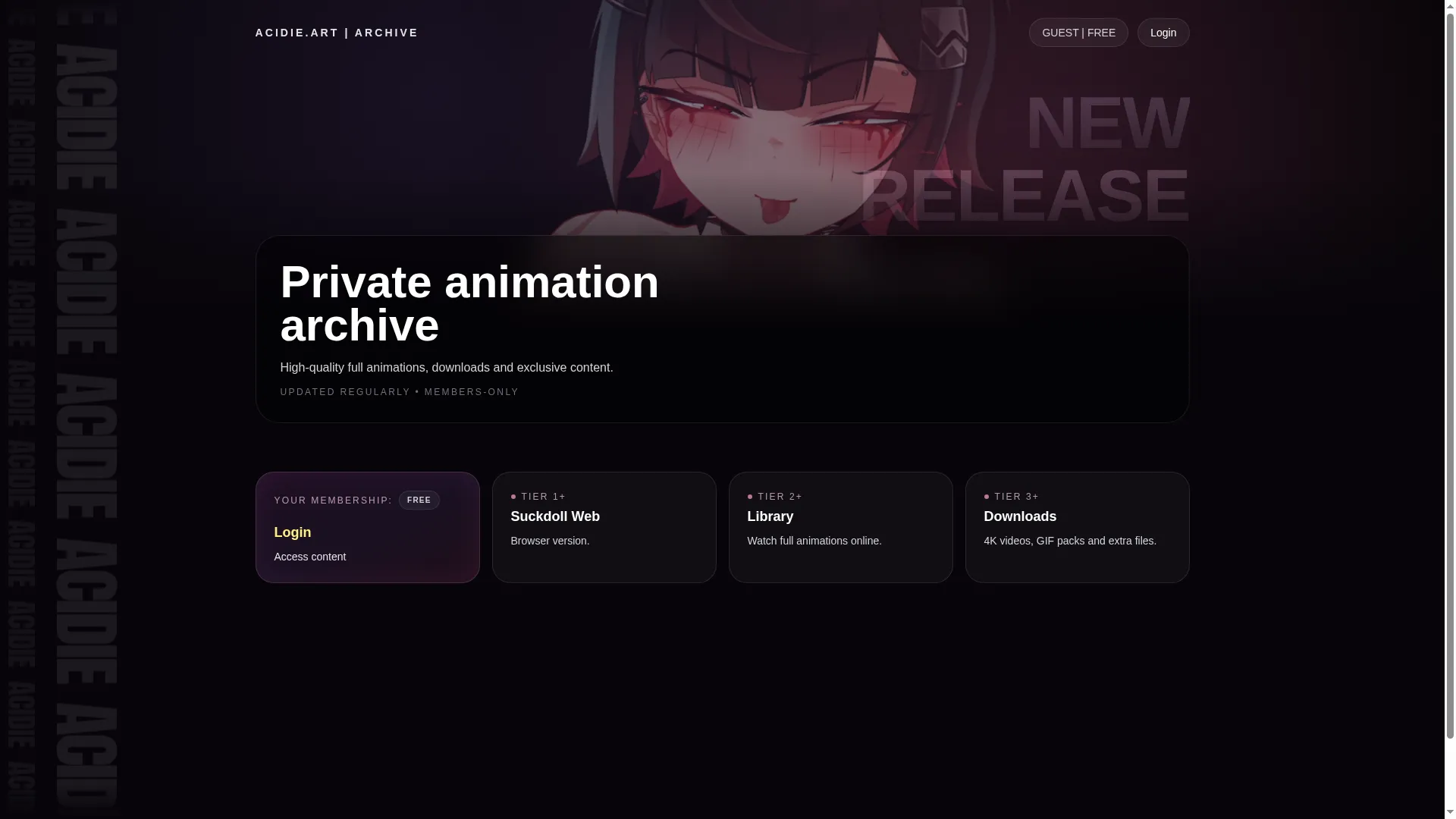
Task: Click the "TIER 2+" label
Action: point(780,497)
